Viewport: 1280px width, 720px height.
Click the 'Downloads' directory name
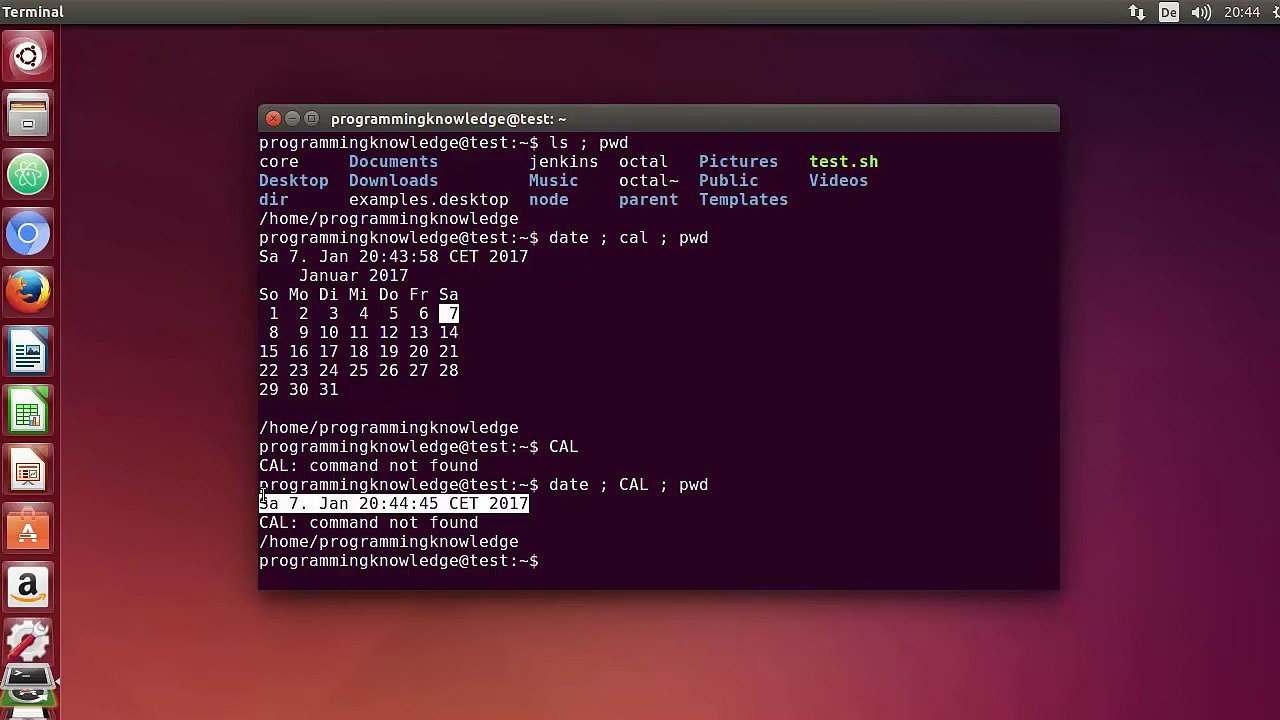[x=393, y=180]
